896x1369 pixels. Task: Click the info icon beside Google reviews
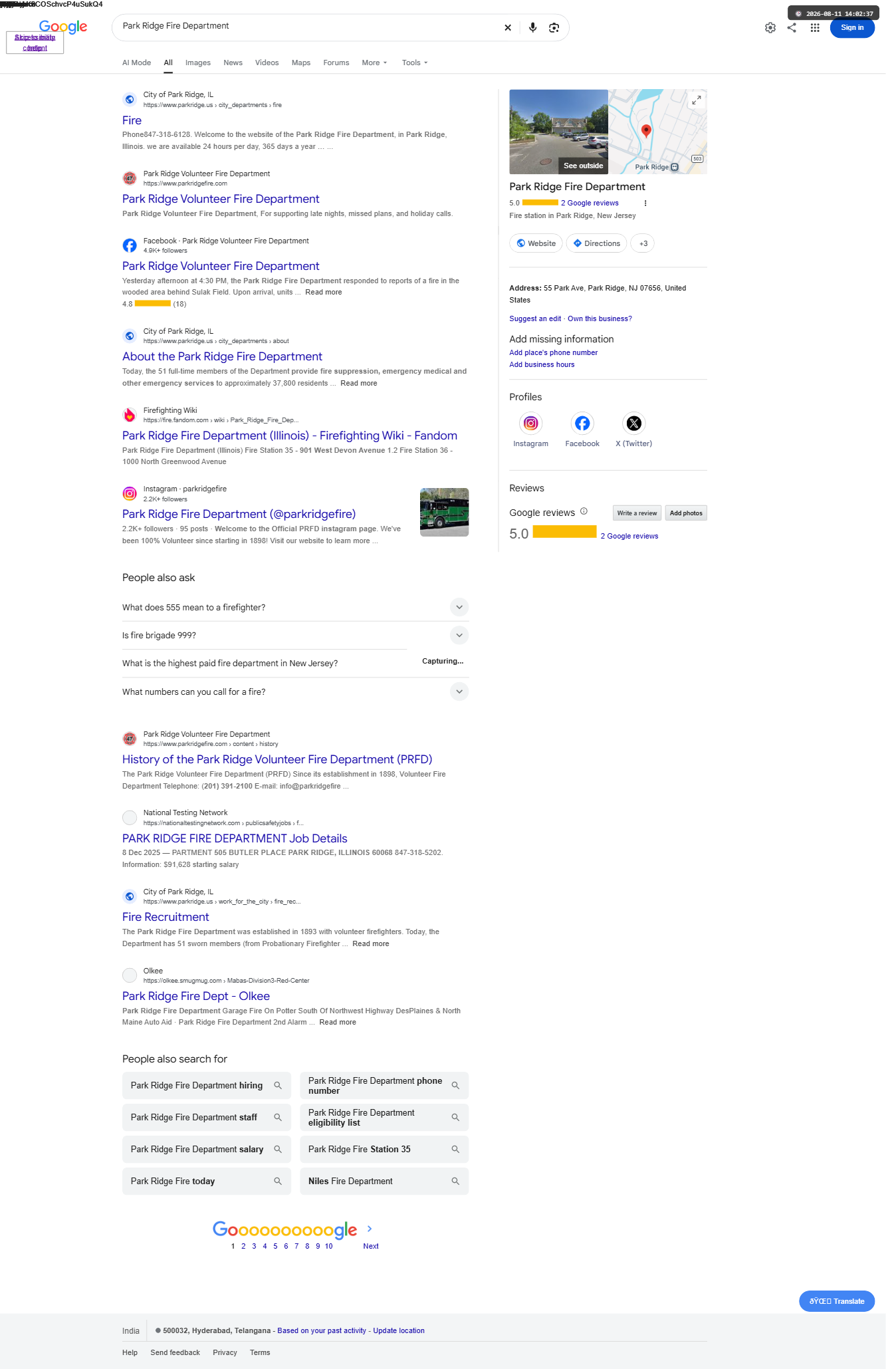point(584,511)
